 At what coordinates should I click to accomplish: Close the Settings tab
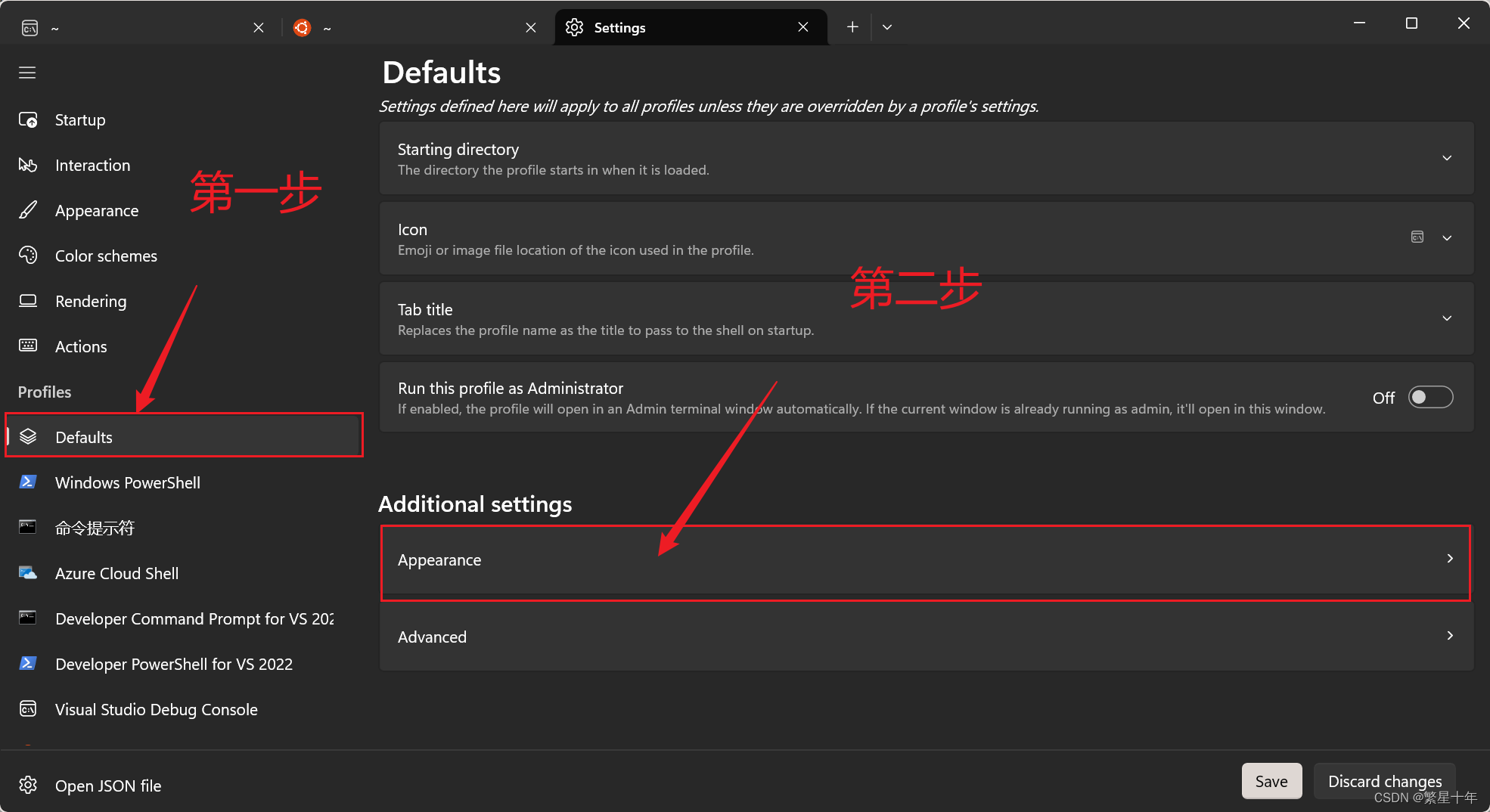(x=803, y=27)
